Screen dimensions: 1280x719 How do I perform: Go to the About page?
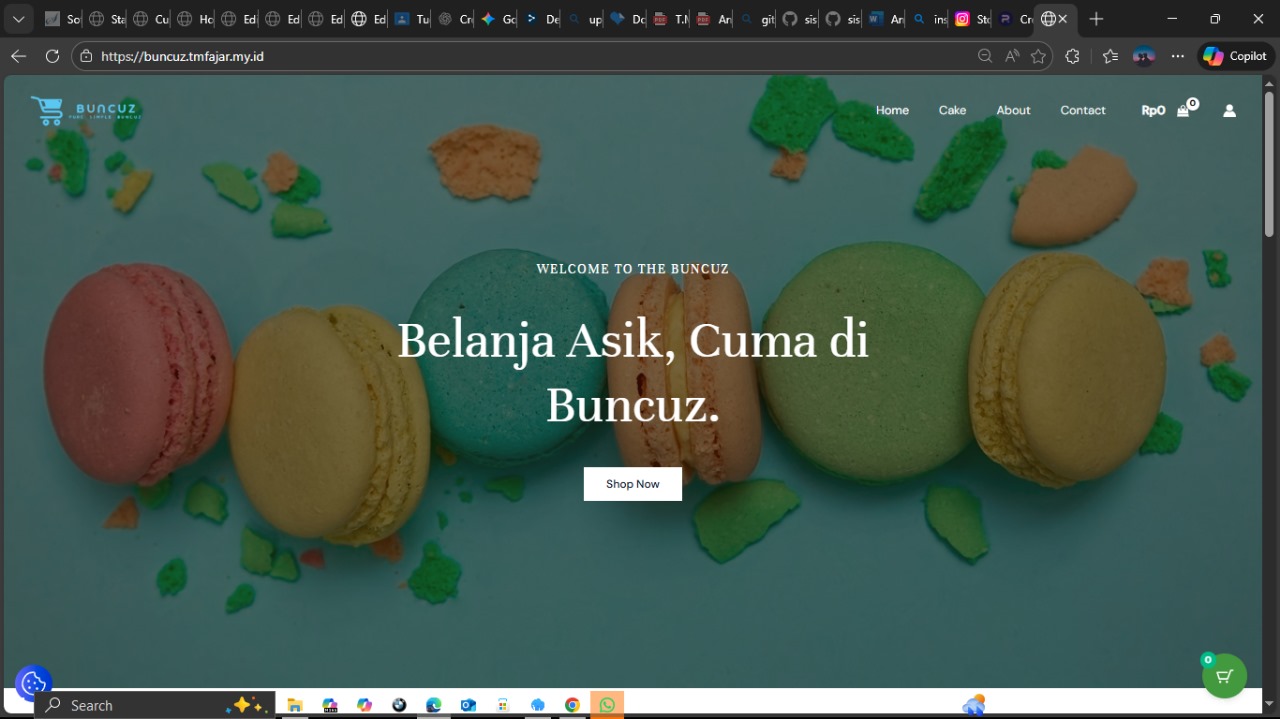[1013, 110]
